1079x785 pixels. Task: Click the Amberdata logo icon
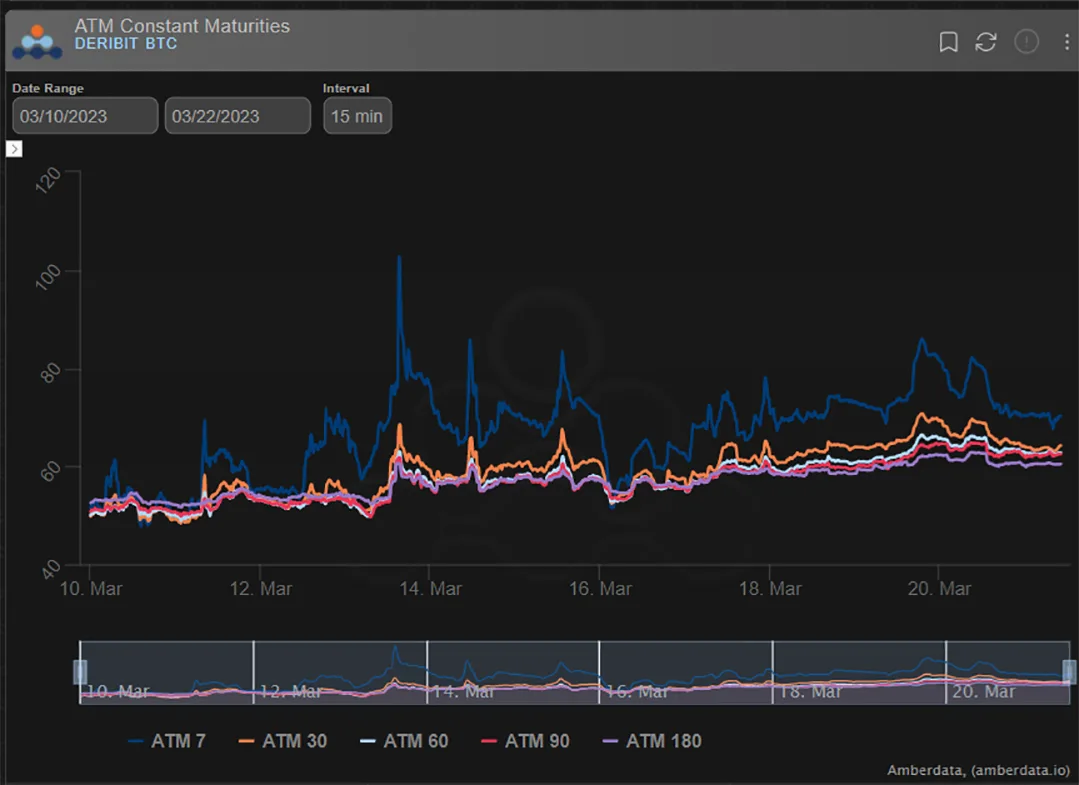click(x=37, y=42)
